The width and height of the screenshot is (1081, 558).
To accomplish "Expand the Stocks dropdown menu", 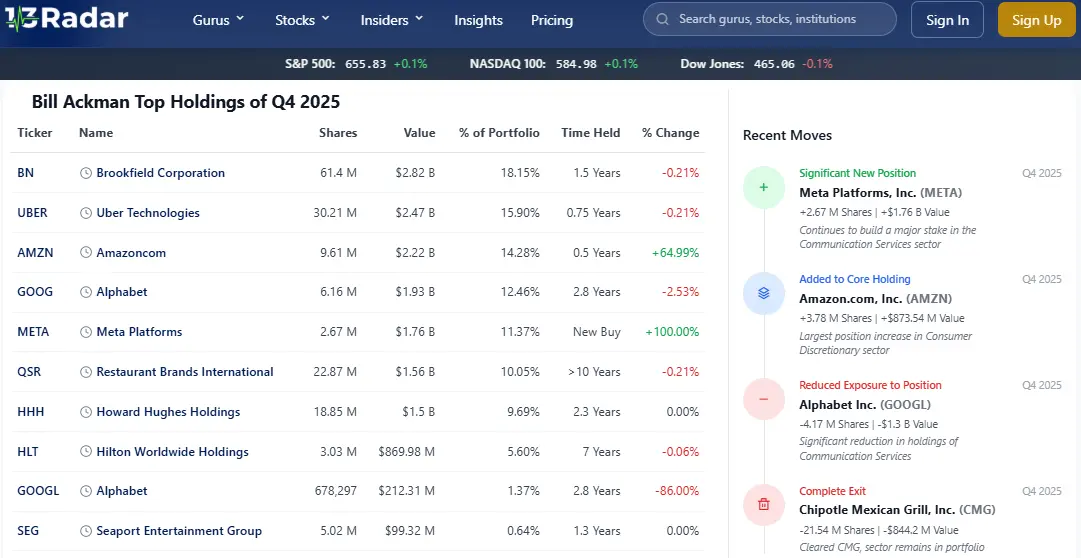I will coord(301,20).
